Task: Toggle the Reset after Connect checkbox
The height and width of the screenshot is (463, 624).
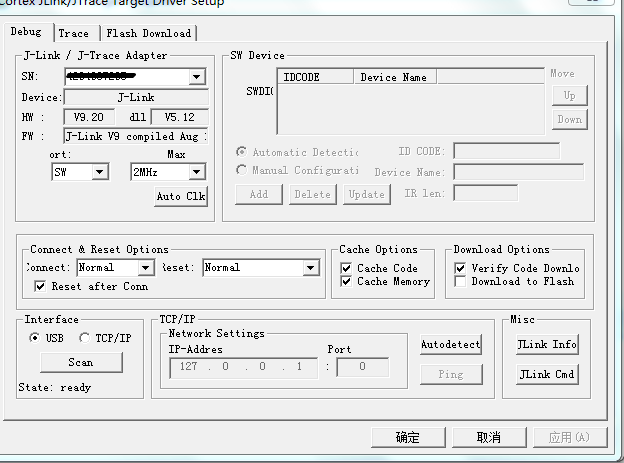Action: pos(40,286)
